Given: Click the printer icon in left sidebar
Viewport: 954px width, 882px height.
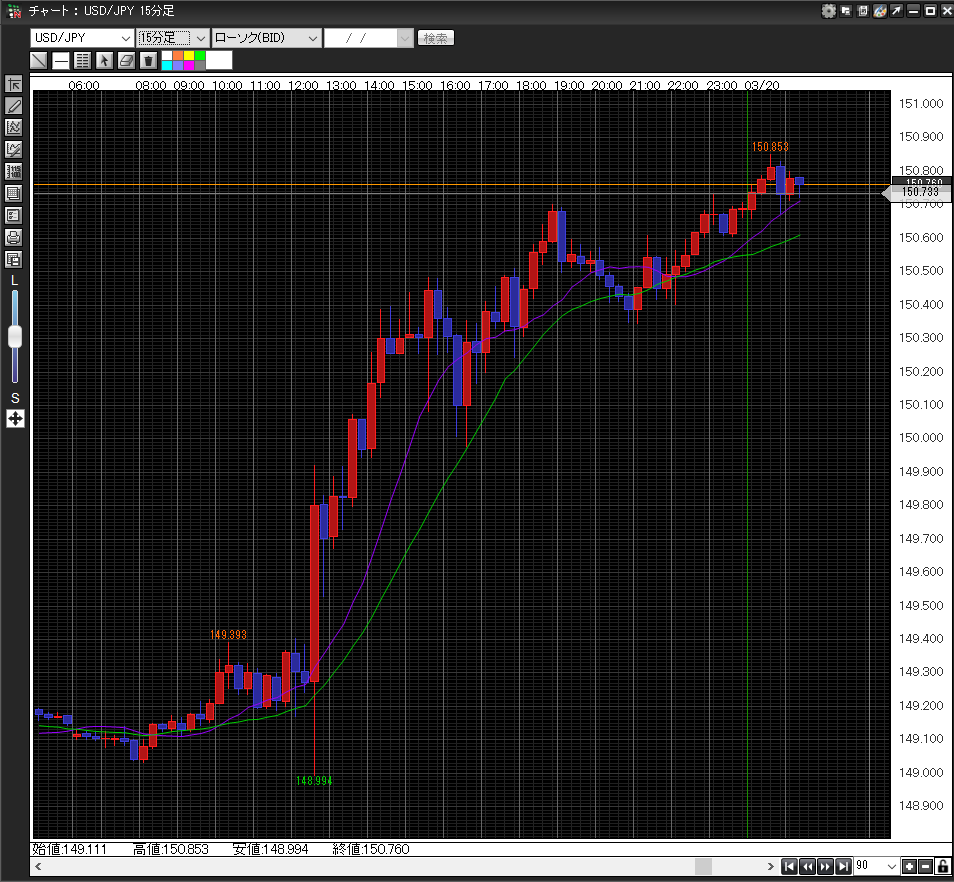Looking at the screenshot, I should tap(14, 237).
